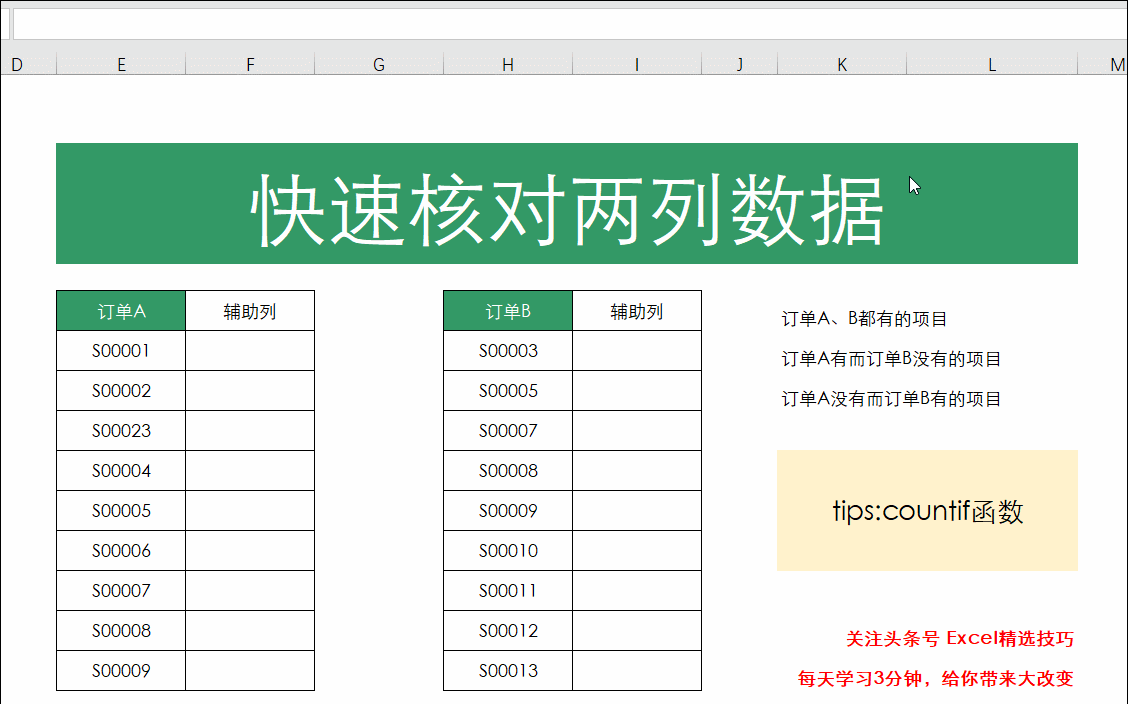Select cell S00009 in 订单B column
Image resolution: width=1128 pixels, height=704 pixels.
pyautogui.click(x=508, y=511)
